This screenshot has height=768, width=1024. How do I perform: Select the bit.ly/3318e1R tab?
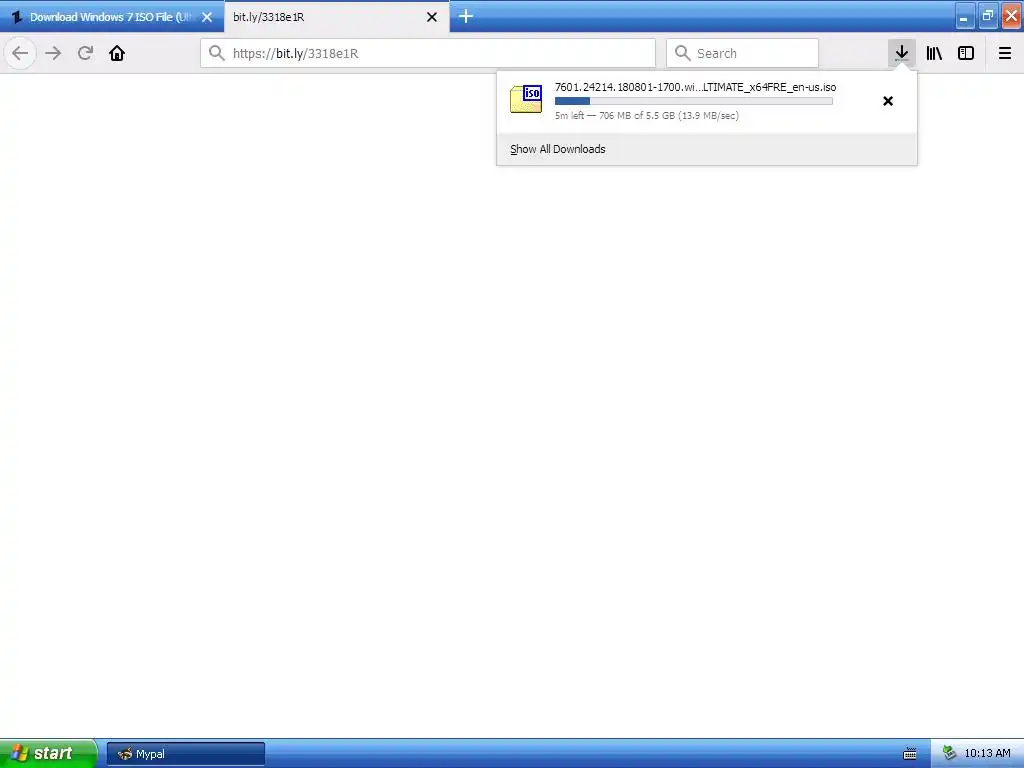click(x=336, y=17)
